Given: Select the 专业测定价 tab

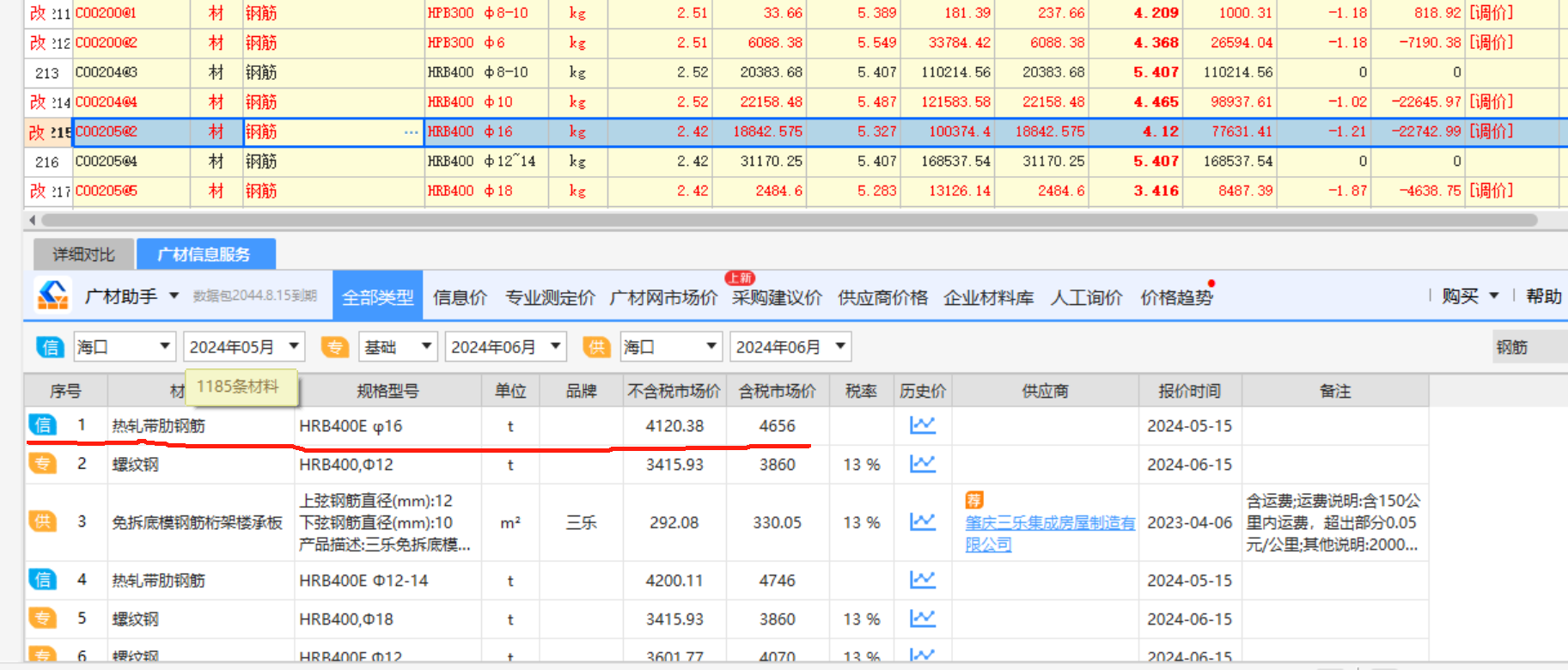Looking at the screenshot, I should tap(550, 297).
